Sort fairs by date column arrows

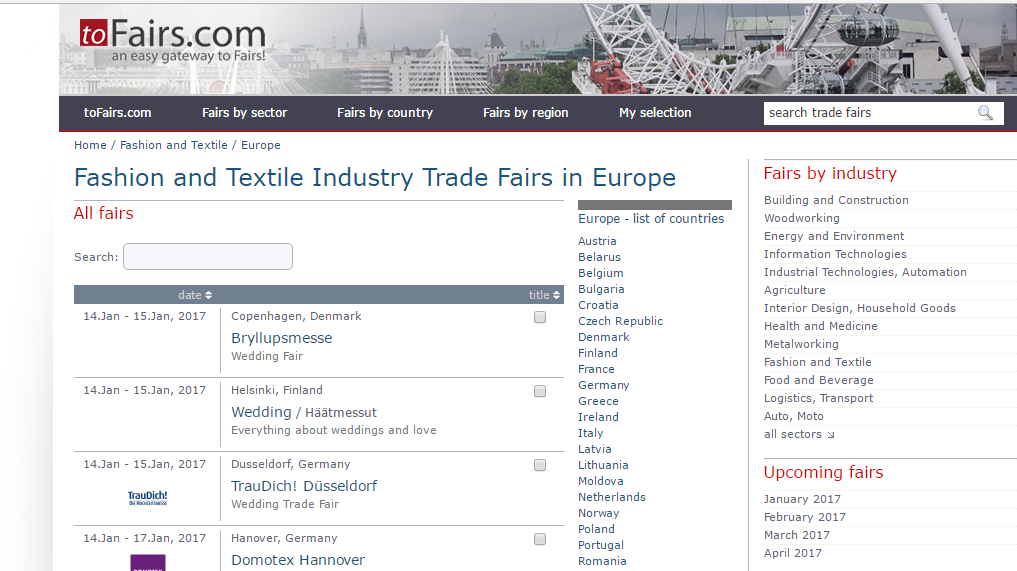pyautogui.click(x=208, y=295)
